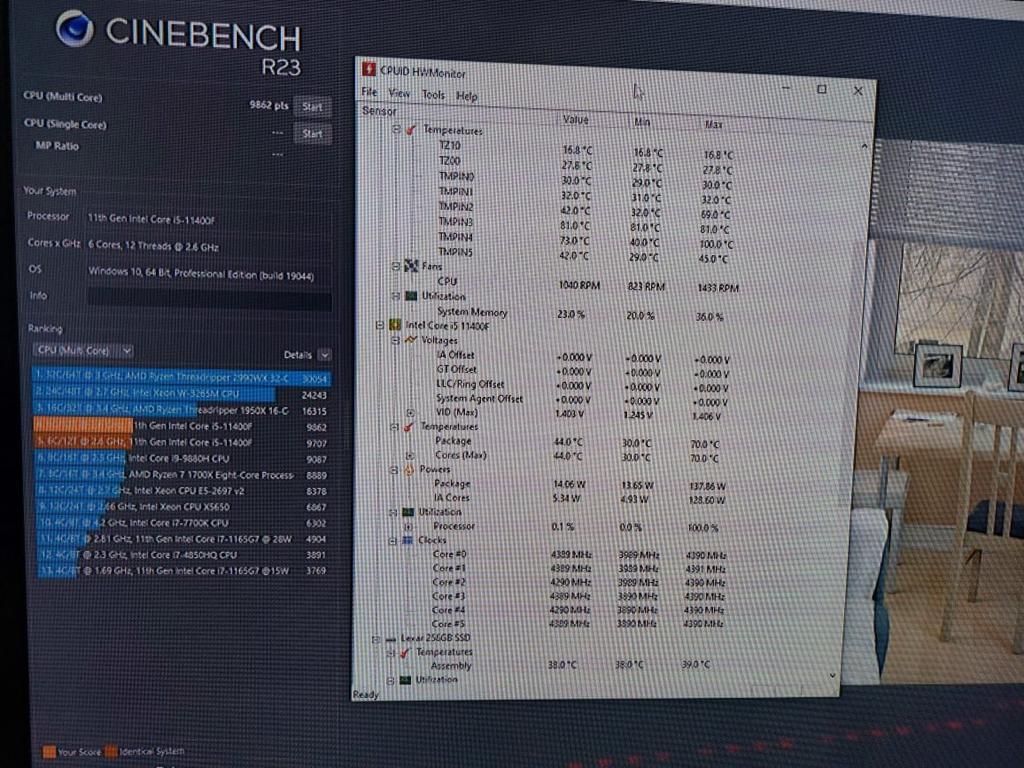This screenshot has width=1024, height=768.
Task: Select the TZ10 temperature row
Action: pos(585,149)
